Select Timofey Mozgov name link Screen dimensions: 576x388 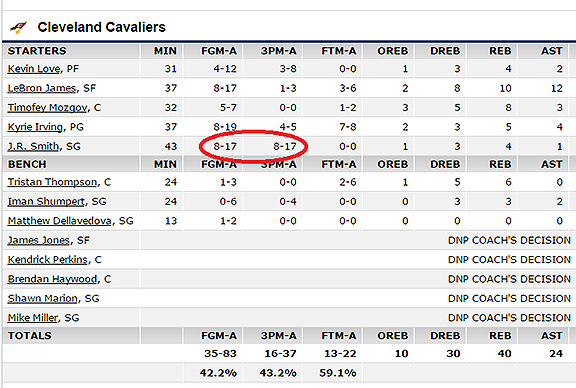tap(48, 108)
